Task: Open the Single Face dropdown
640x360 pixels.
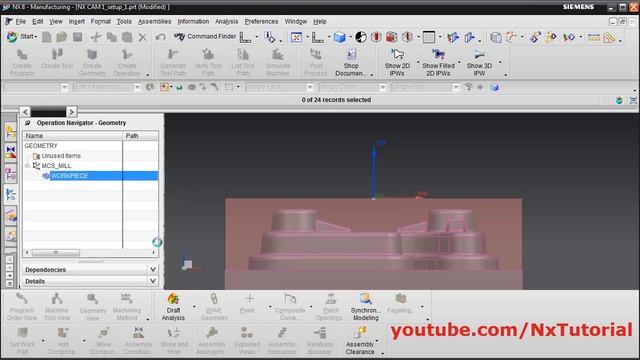Action: coord(309,87)
